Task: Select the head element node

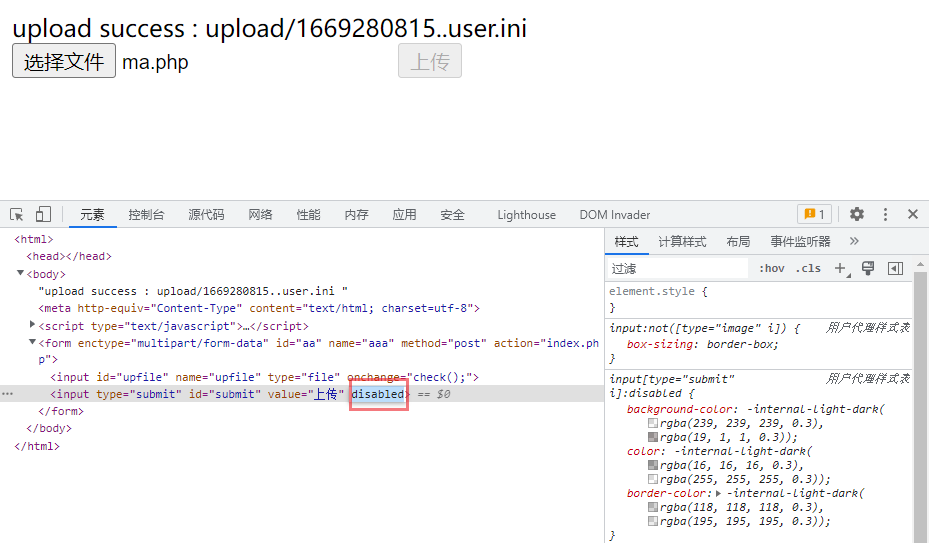Action: tap(69, 257)
